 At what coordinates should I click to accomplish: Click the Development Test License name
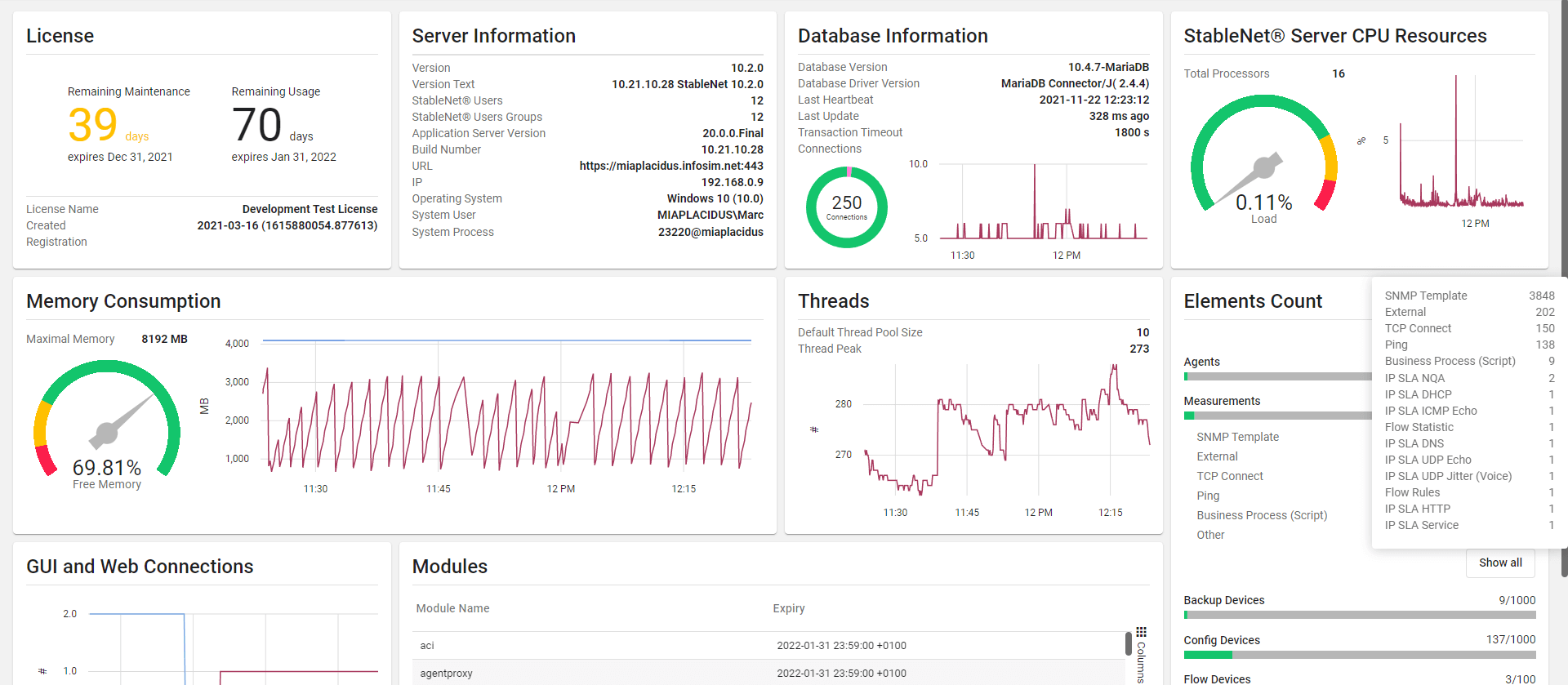pos(310,209)
